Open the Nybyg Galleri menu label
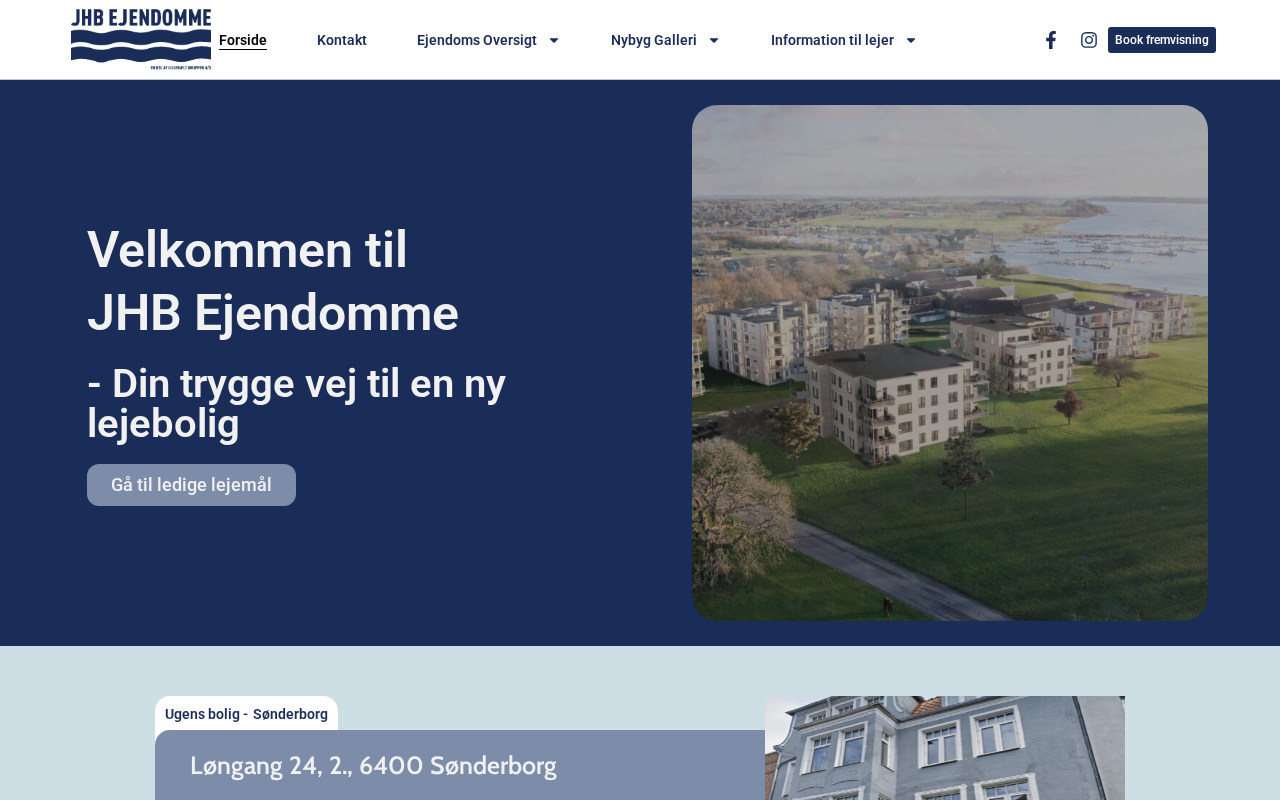Viewport: 1280px width, 800px height. pos(654,40)
